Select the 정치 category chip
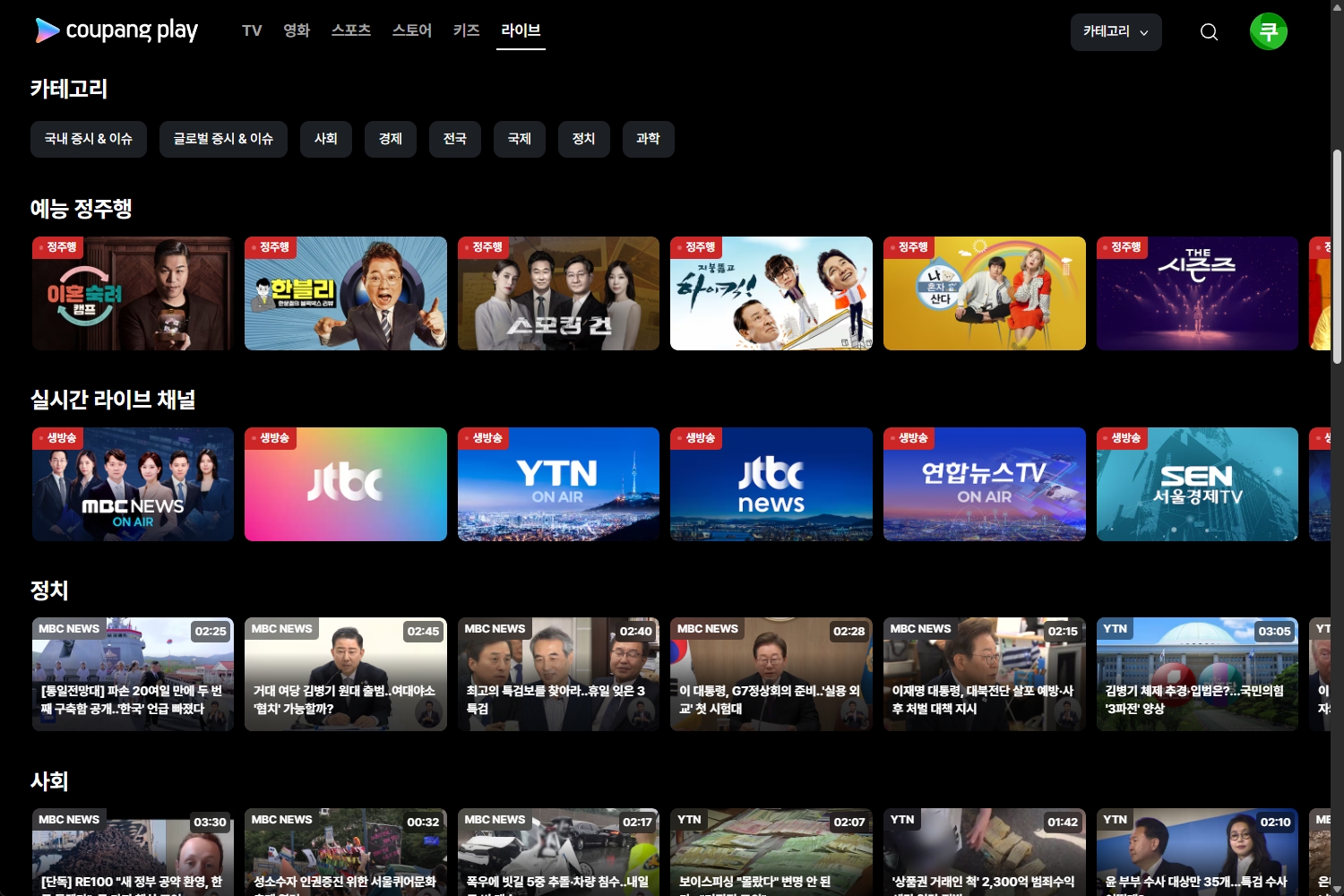The image size is (1344, 896). [584, 139]
